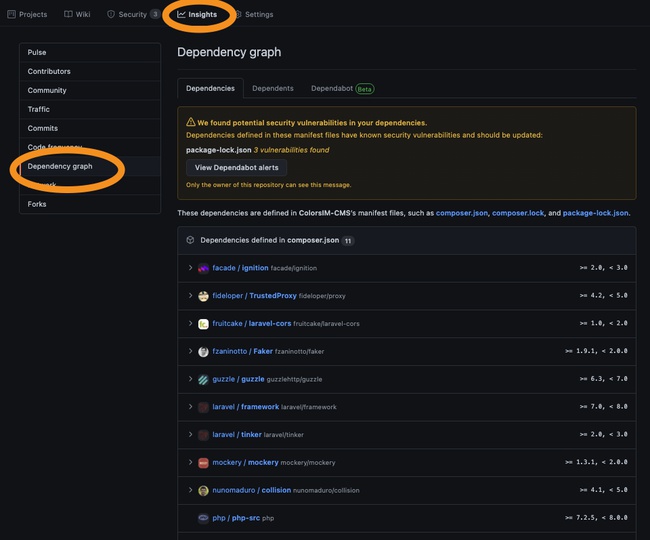This screenshot has height=540, width=650.
Task: Click the facade/ignition avatar icon
Action: [203, 268]
